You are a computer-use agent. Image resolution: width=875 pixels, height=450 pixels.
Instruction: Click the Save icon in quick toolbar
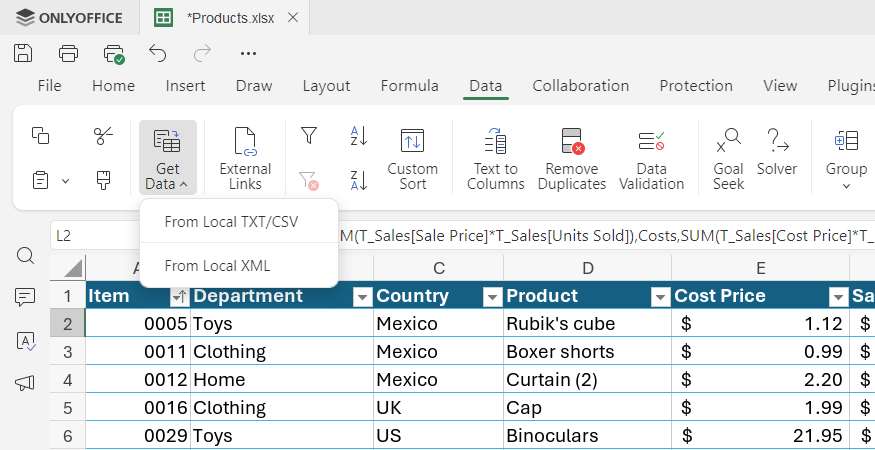(23, 53)
